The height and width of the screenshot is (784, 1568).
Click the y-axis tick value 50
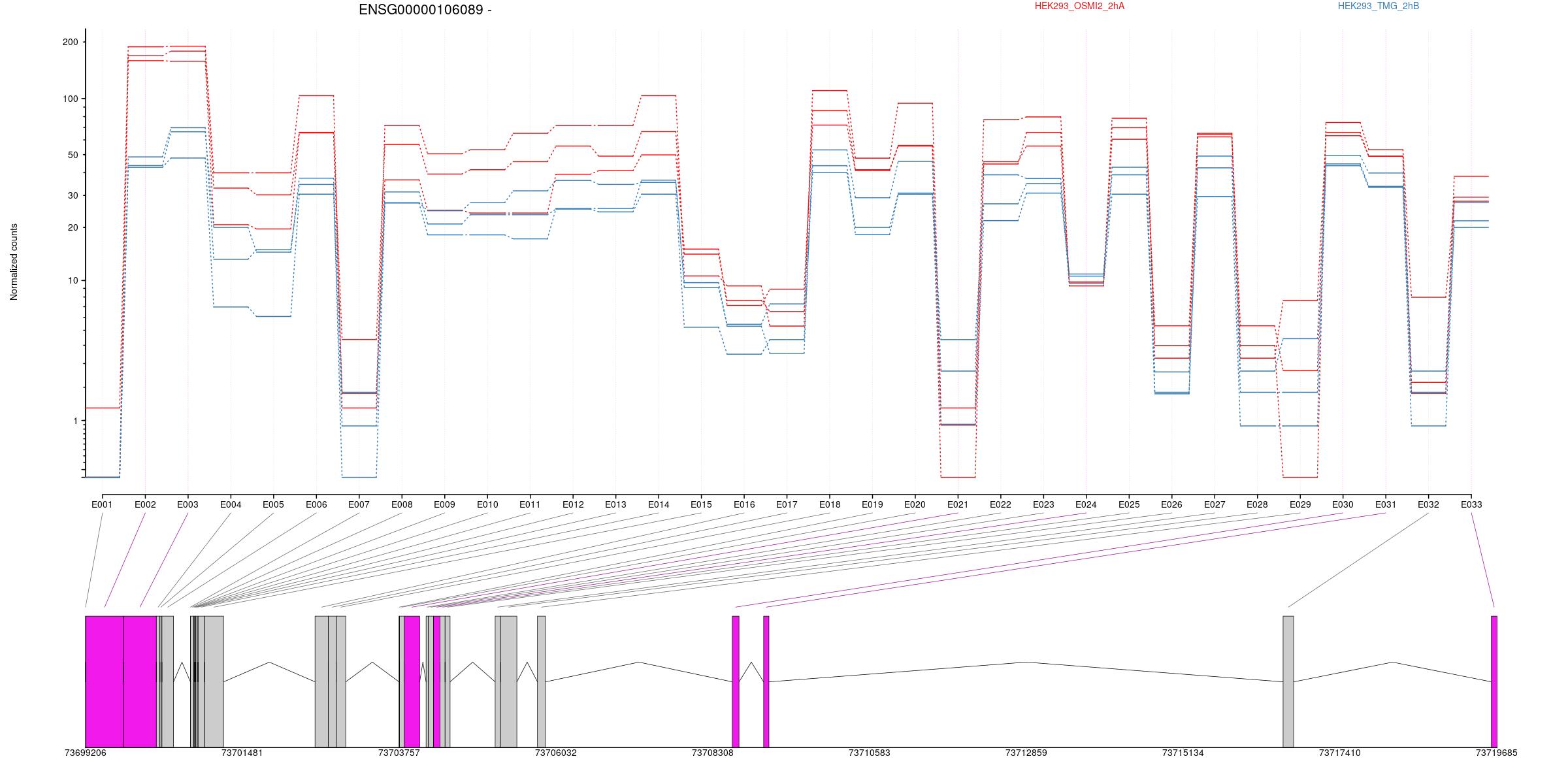tap(73, 155)
